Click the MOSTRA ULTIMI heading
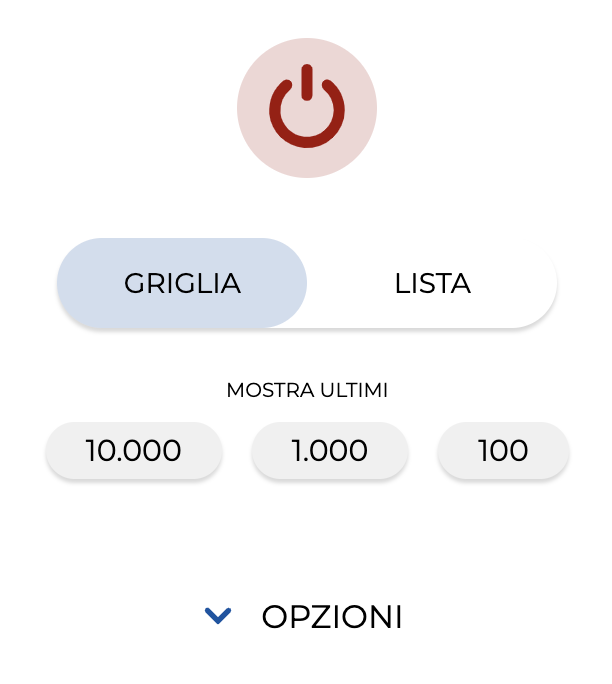 click(307, 390)
